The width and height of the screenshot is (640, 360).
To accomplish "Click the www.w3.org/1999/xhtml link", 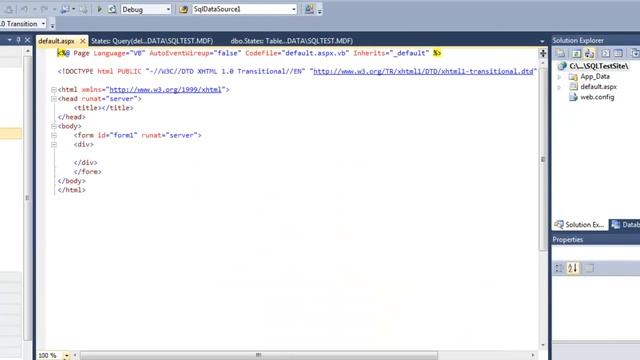I will click(165, 89).
